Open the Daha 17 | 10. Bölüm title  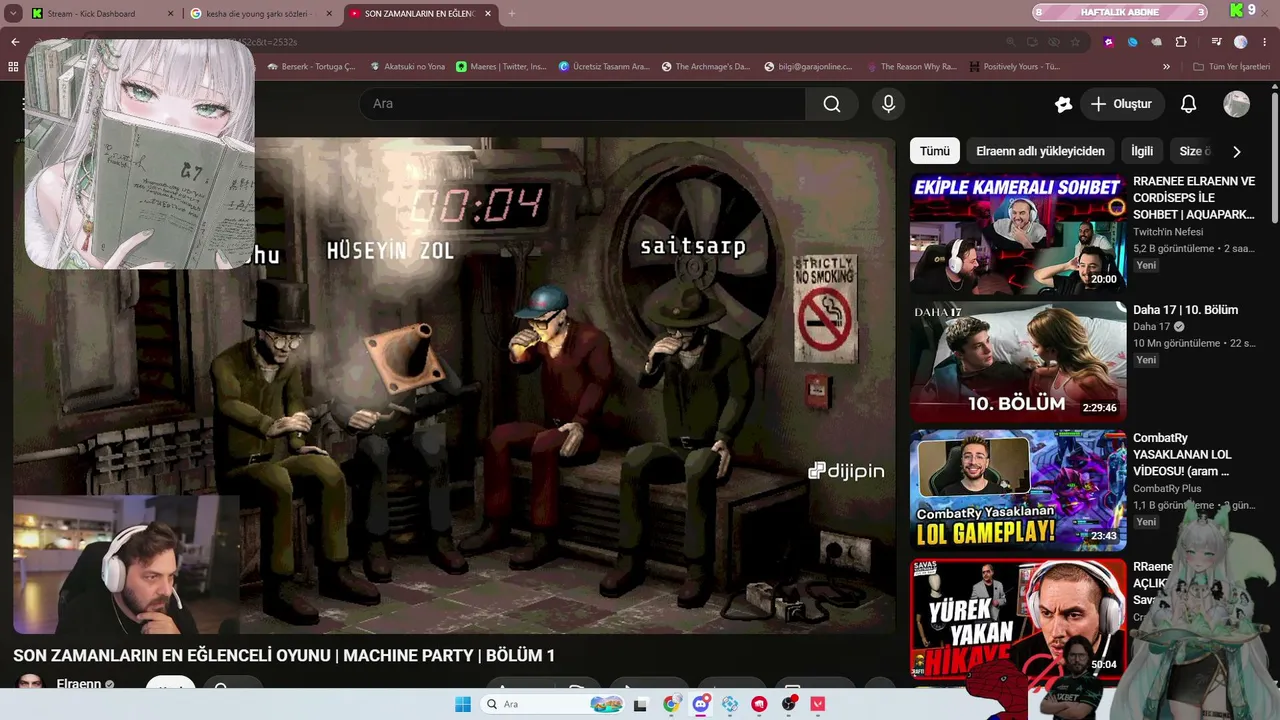(x=1185, y=310)
